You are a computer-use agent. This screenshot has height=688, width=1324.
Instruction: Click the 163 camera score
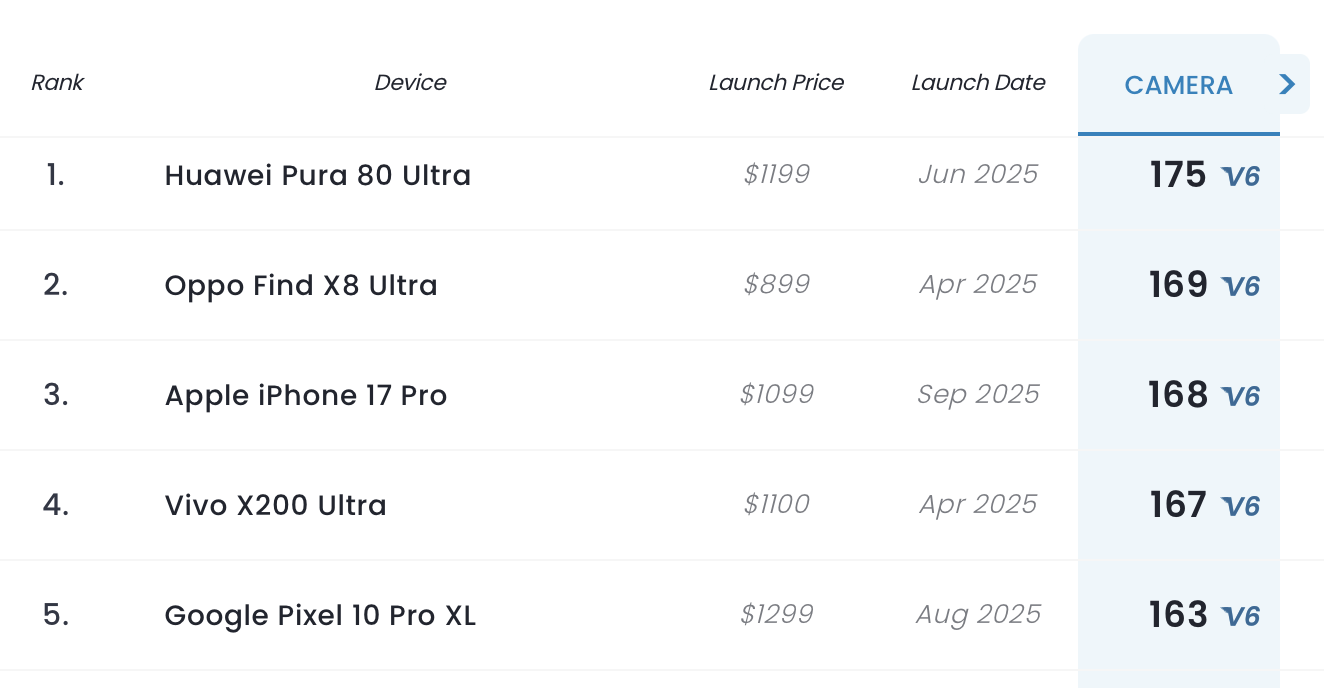(x=1178, y=615)
